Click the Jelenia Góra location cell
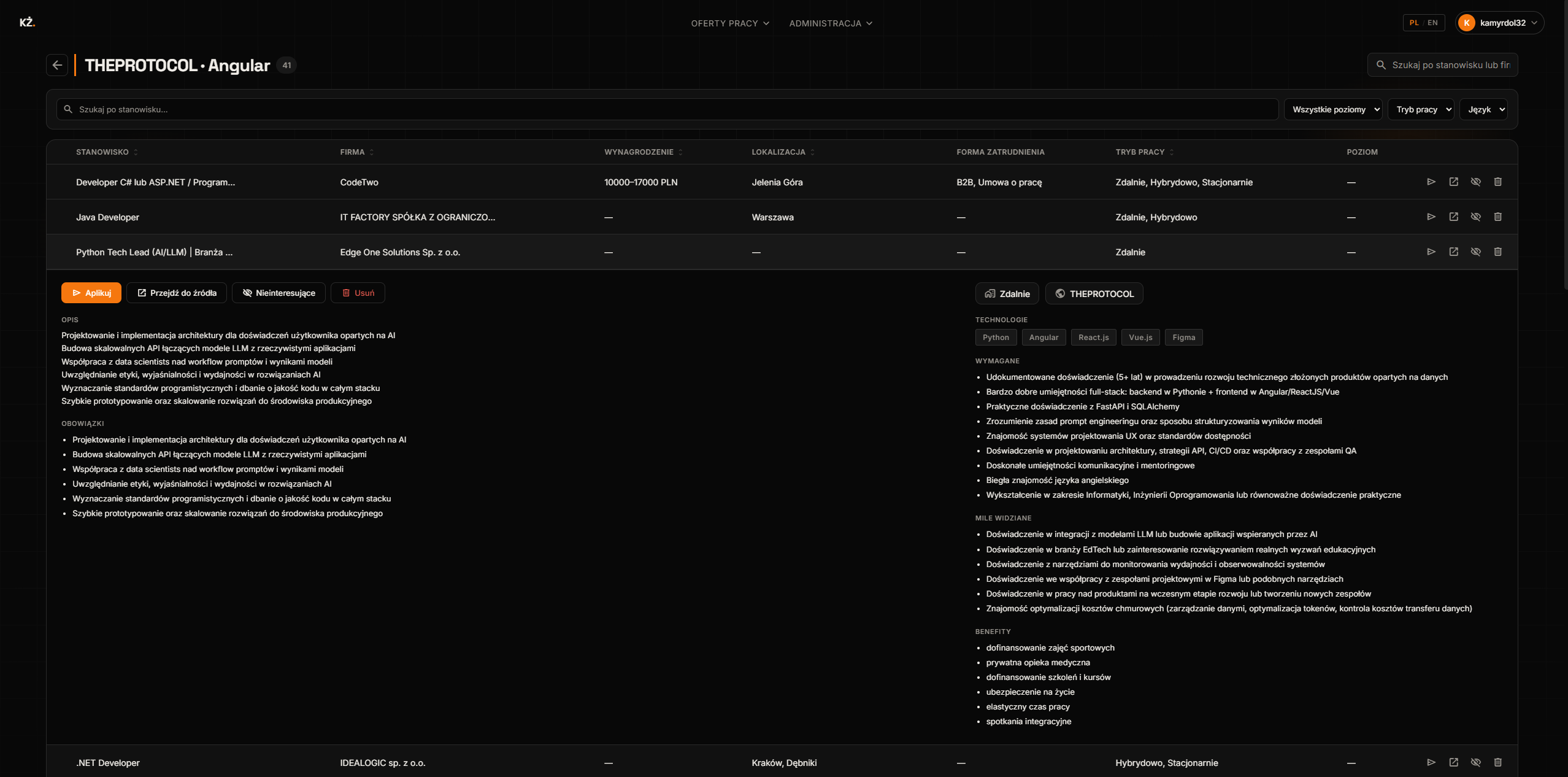 coord(777,182)
